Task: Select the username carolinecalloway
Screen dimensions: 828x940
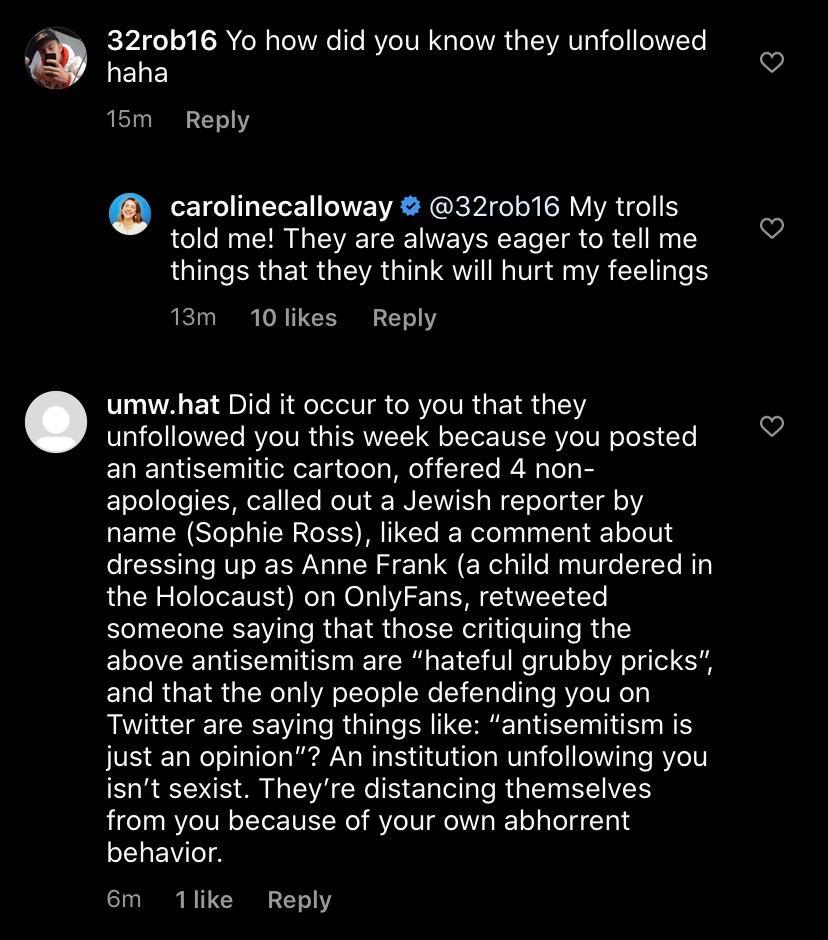Action: coord(283,207)
